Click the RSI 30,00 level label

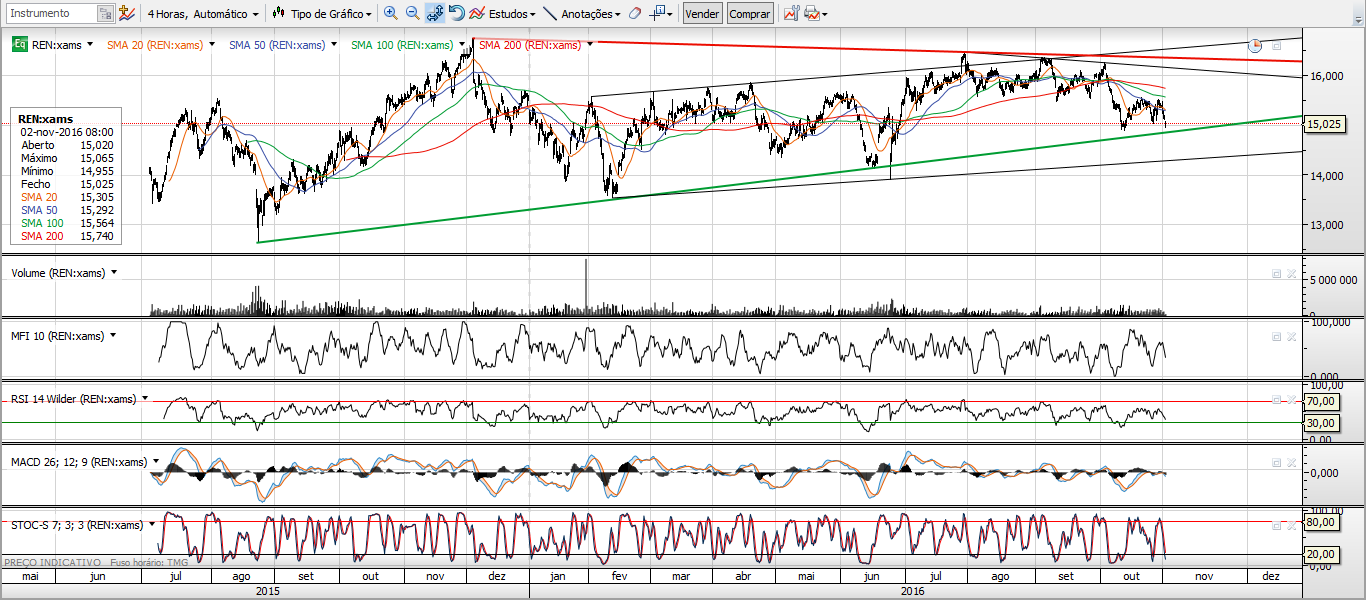click(x=1323, y=423)
